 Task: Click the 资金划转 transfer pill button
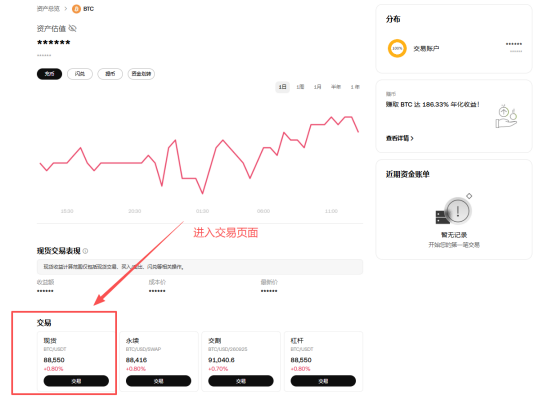[141, 74]
